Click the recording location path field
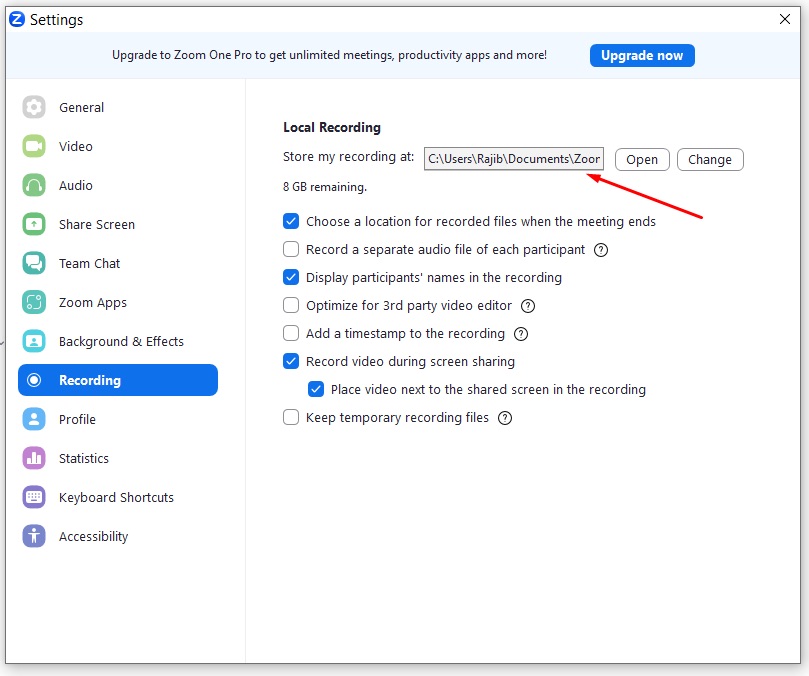This screenshot has height=676, width=809. [x=513, y=159]
